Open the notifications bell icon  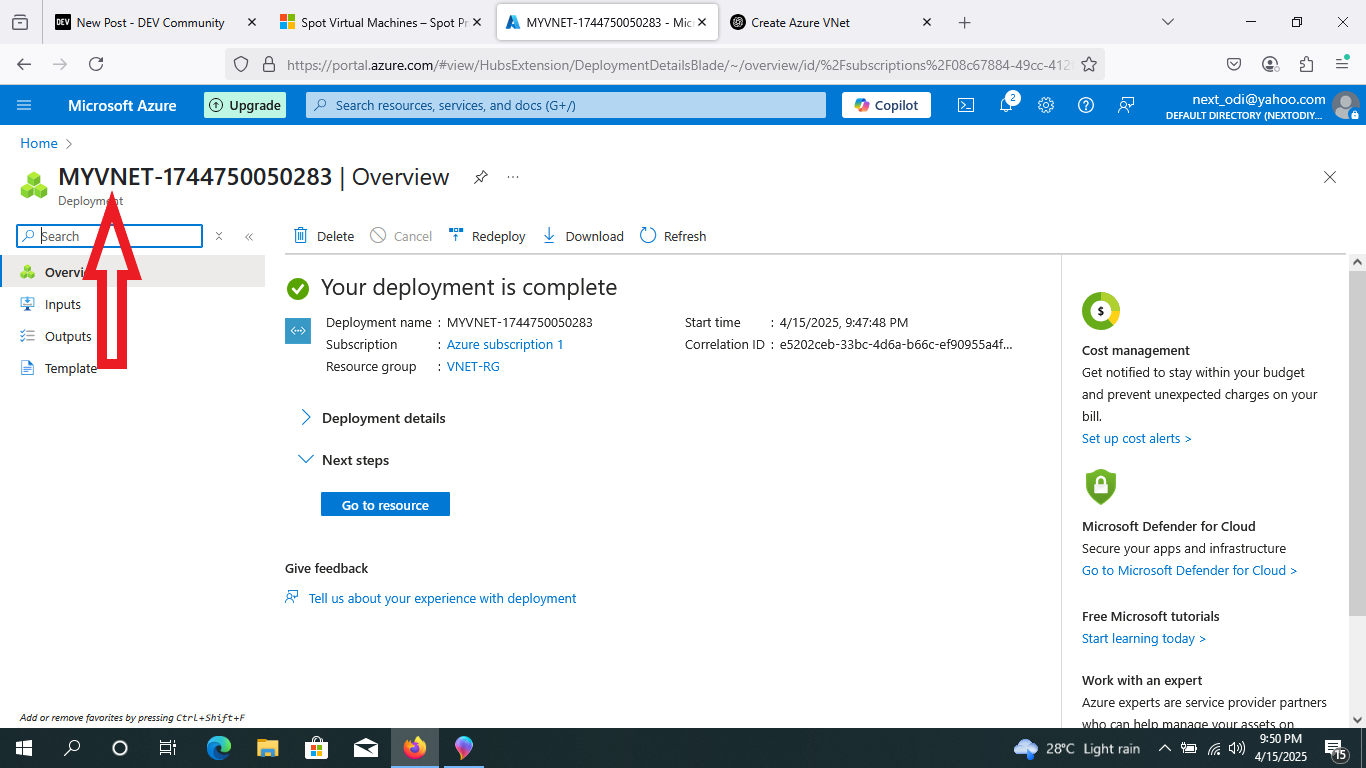[1006, 105]
